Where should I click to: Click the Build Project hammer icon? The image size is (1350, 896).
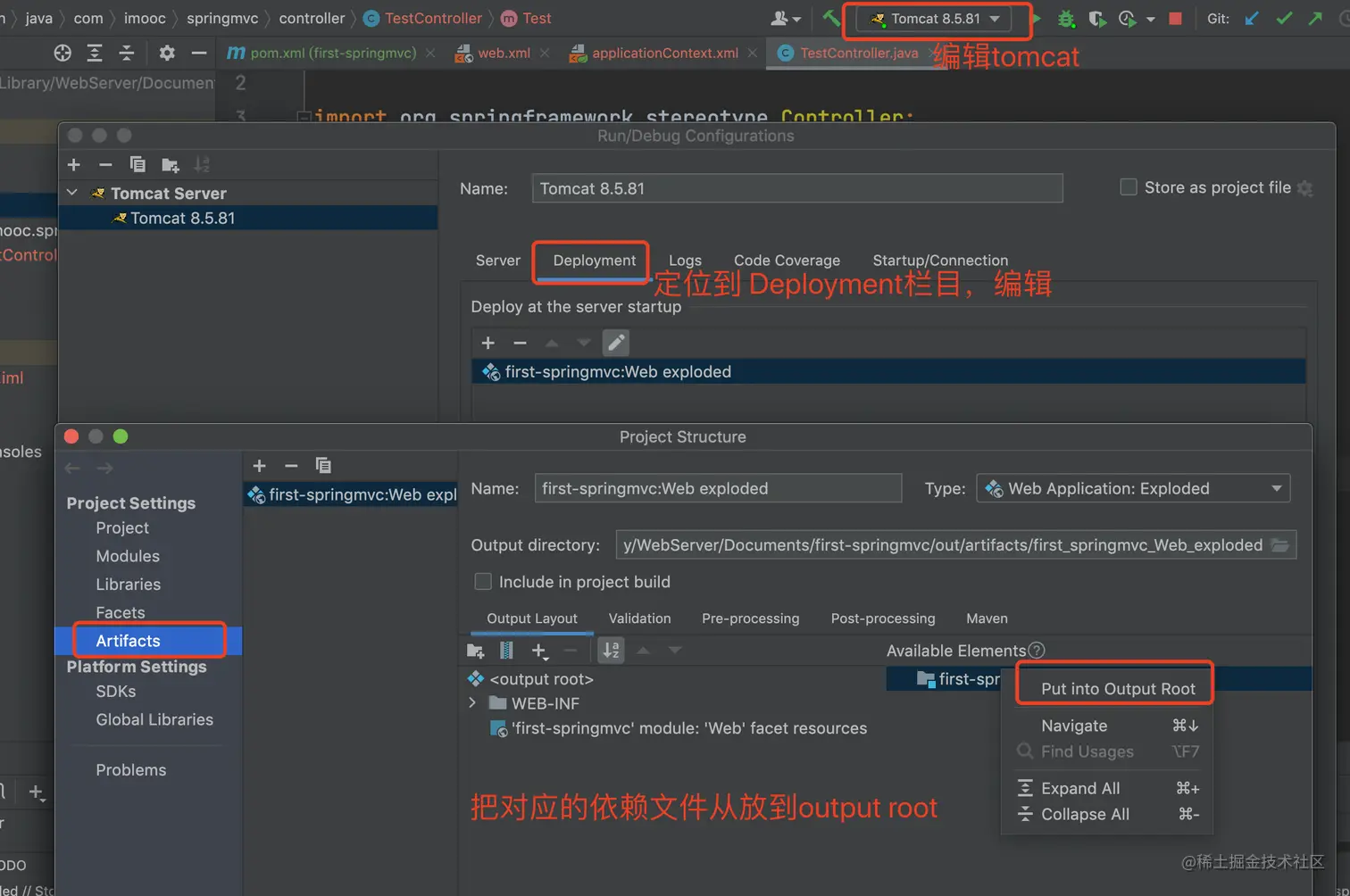(x=831, y=18)
